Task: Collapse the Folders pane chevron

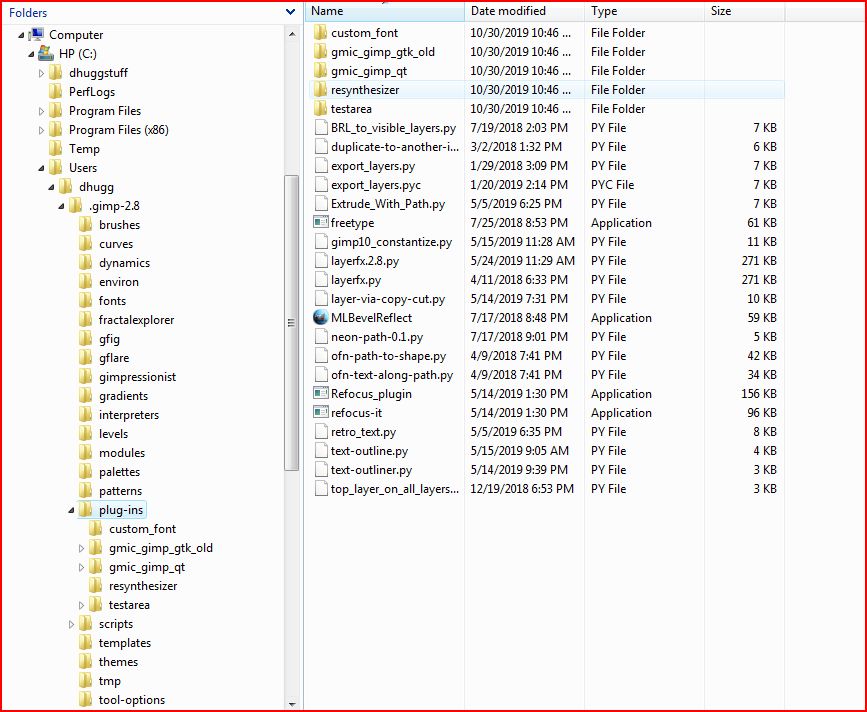Action: pyautogui.click(x=290, y=12)
